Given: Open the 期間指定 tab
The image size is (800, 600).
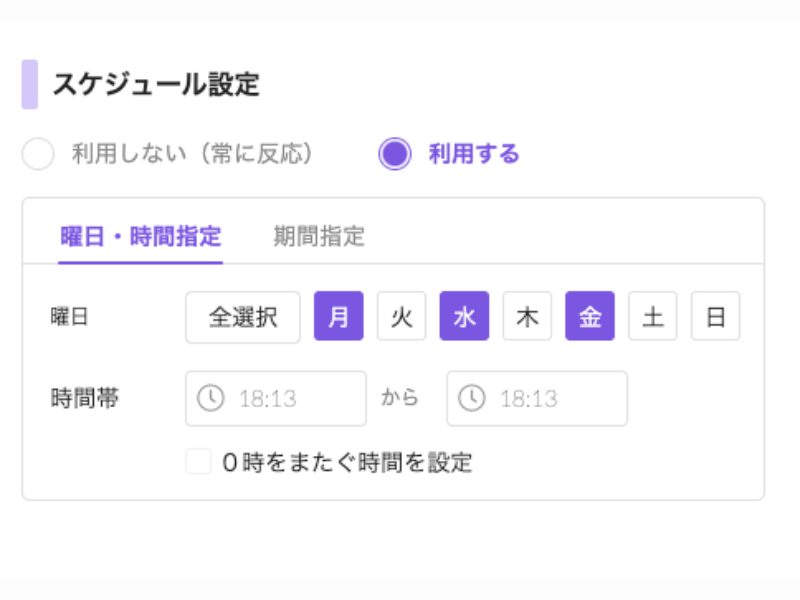Looking at the screenshot, I should (x=319, y=236).
